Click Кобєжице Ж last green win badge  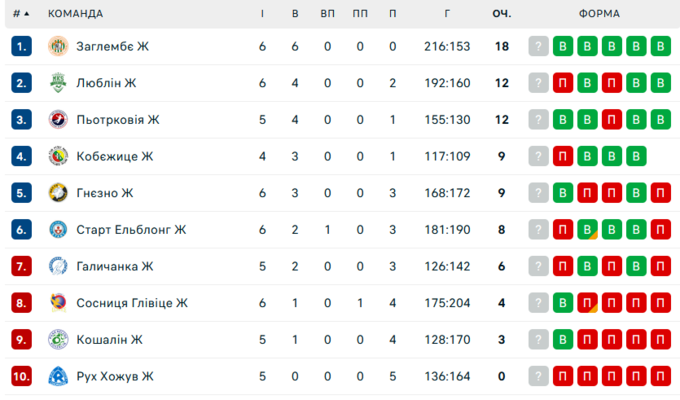636,156
